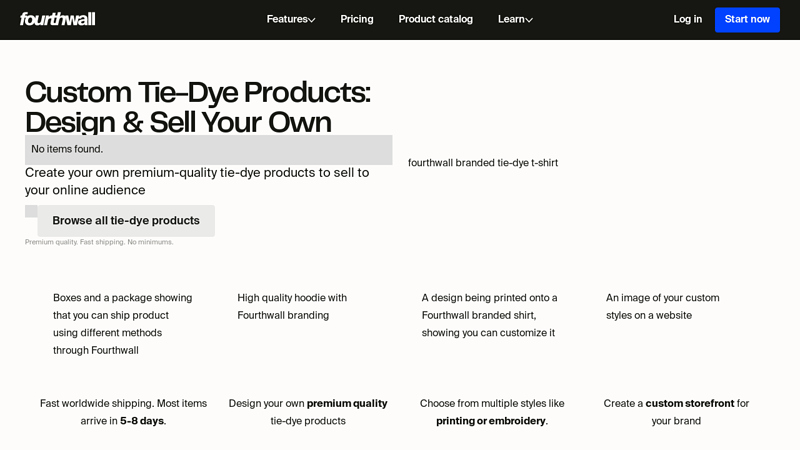The height and width of the screenshot is (450, 800).
Task: Select the custom styles website image
Action: coord(662,306)
